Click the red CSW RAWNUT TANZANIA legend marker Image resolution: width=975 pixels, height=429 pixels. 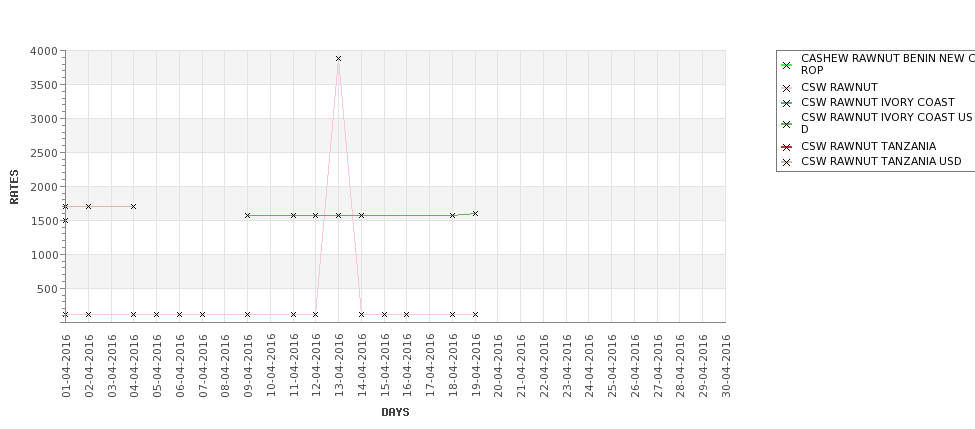787,147
